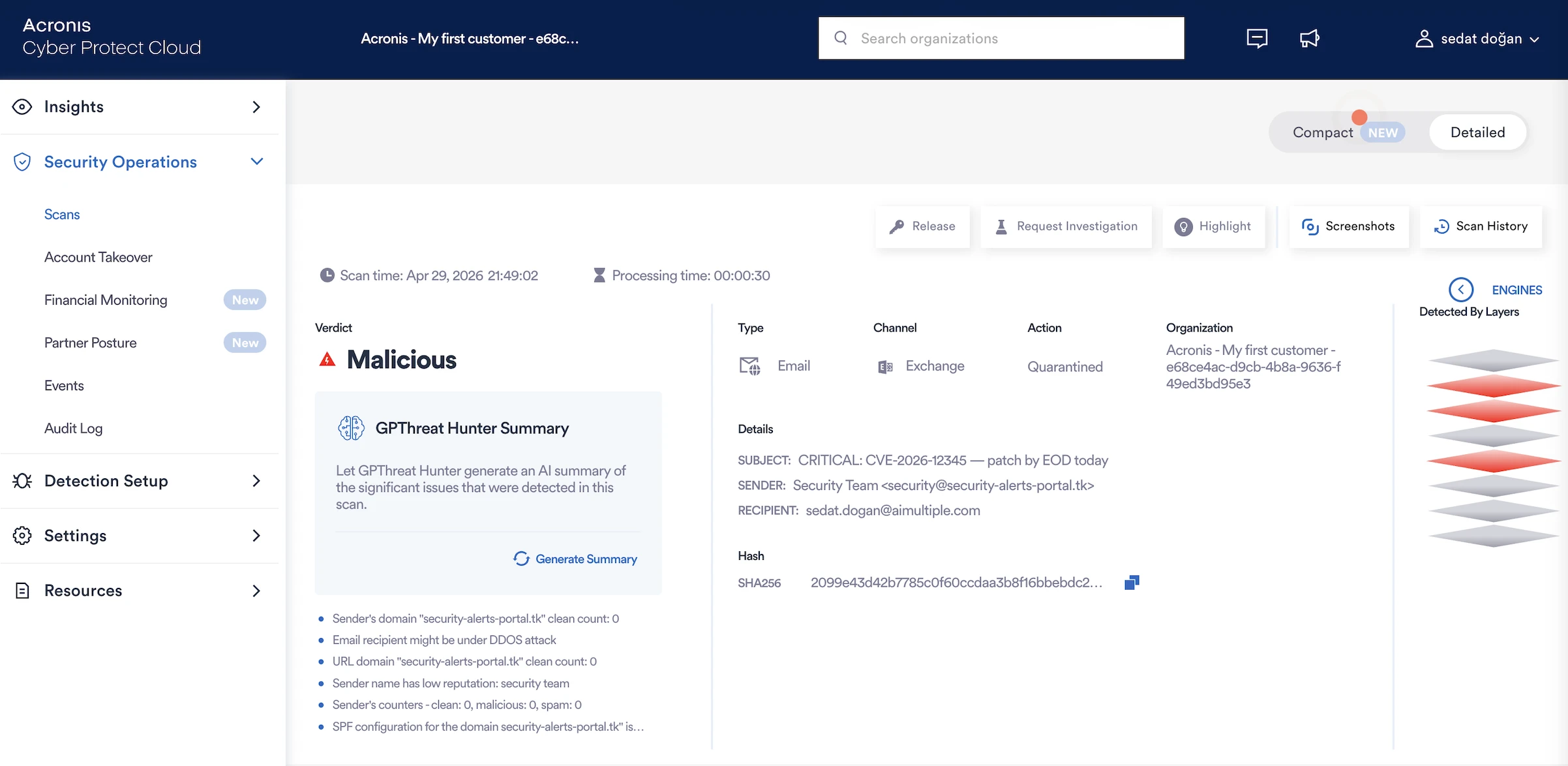Click the scan time clock icon

(x=327, y=275)
